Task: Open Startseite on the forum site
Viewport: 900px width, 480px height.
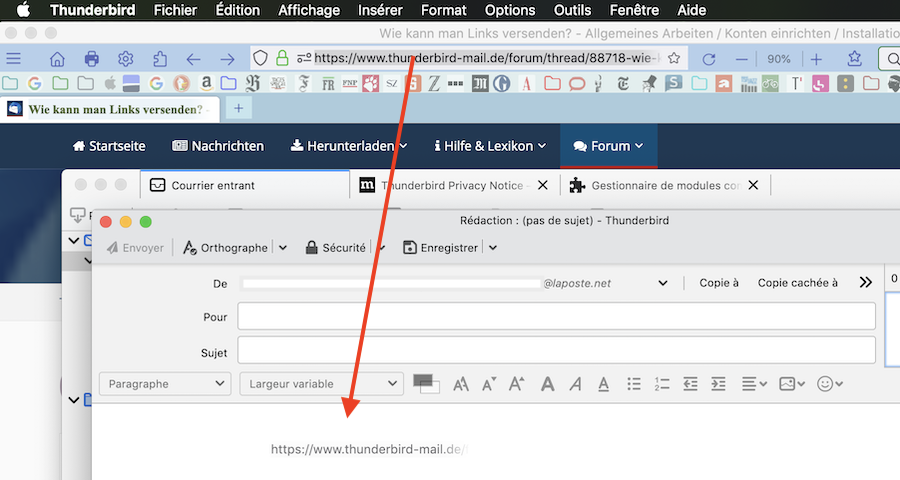Action: point(109,146)
